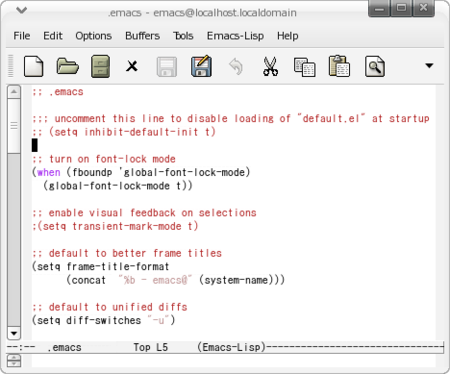Open the Options menu

(93, 36)
